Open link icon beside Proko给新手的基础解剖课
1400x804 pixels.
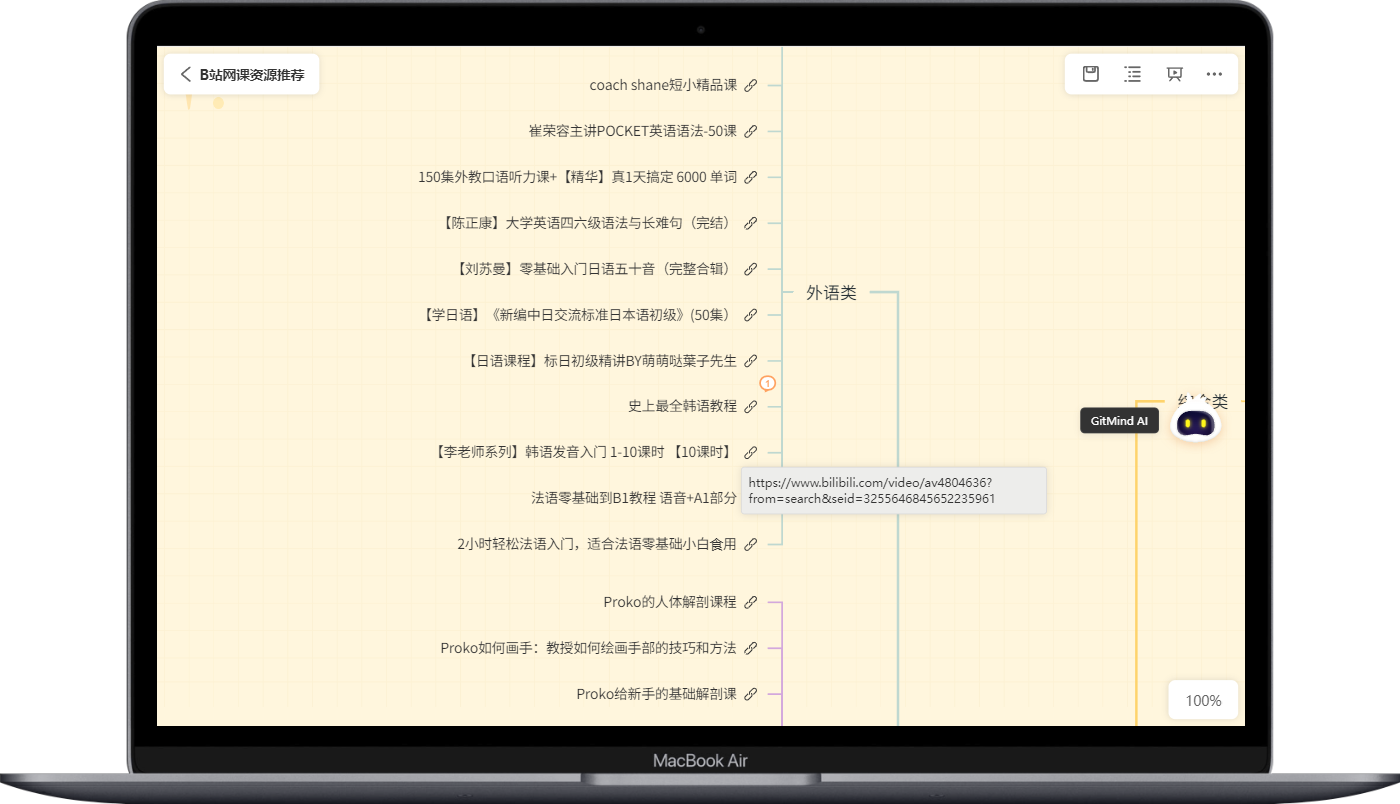[x=751, y=694]
